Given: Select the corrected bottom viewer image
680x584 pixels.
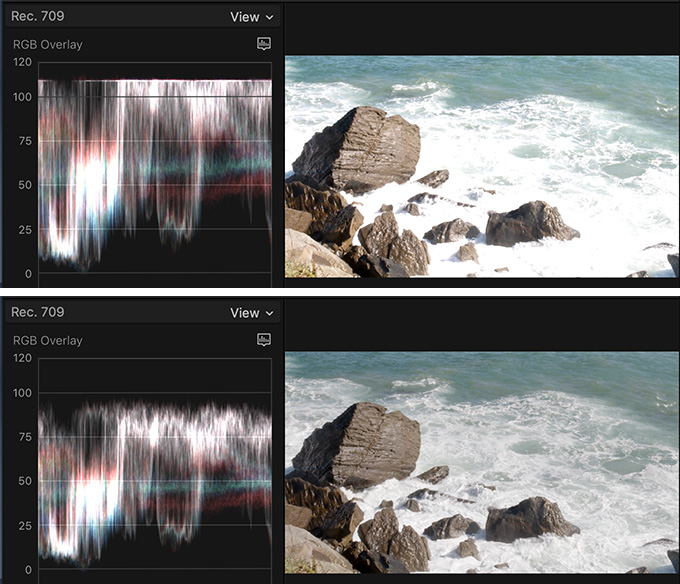Looking at the screenshot, I should tap(482, 463).
